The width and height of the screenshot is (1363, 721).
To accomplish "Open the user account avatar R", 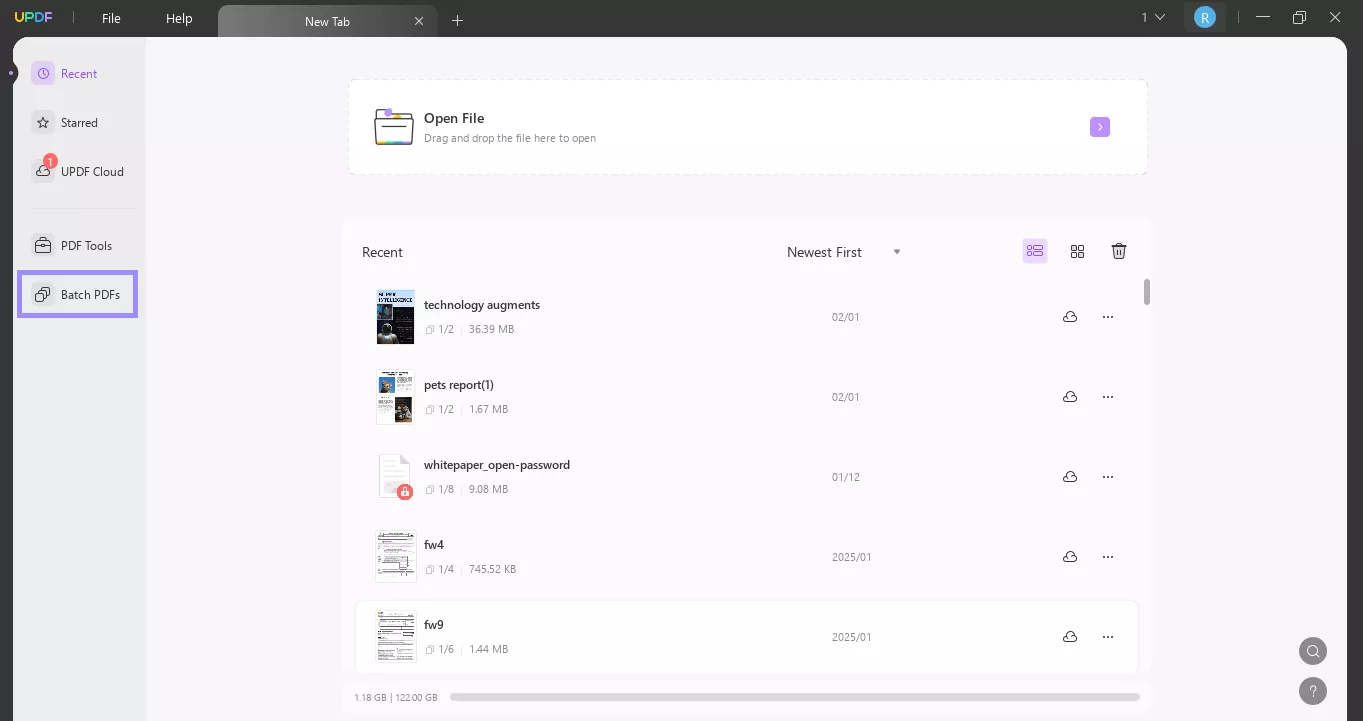I will (x=1205, y=17).
